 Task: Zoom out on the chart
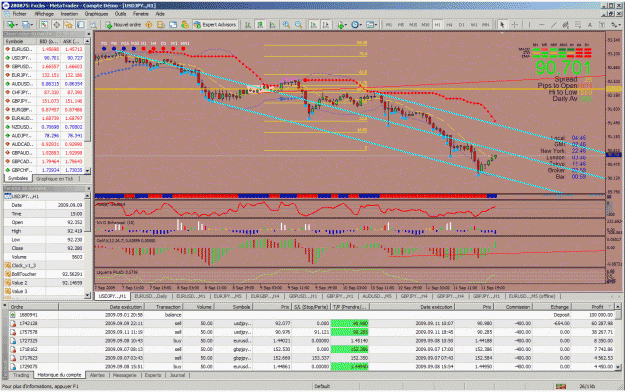coord(298,25)
